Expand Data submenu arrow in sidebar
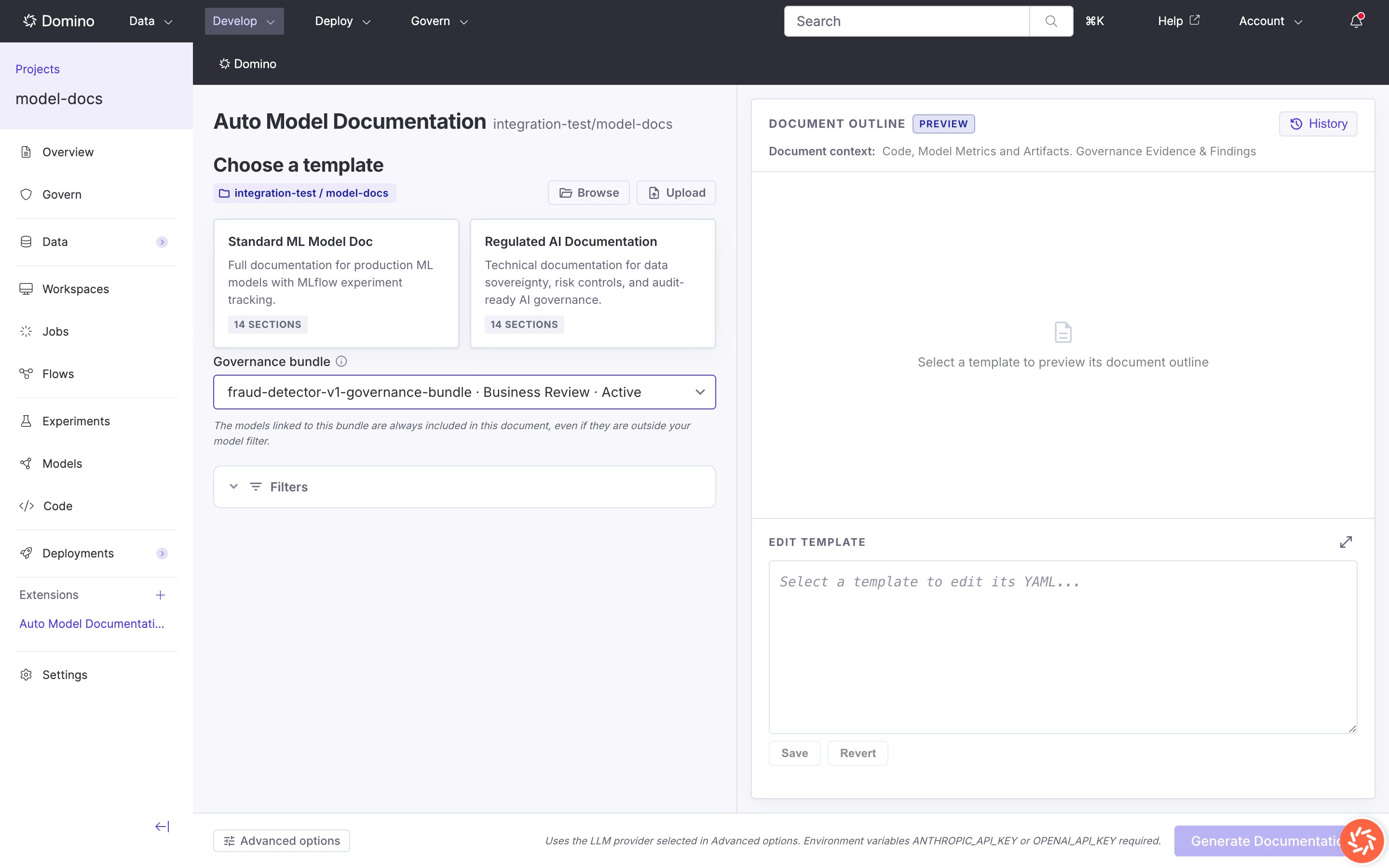This screenshot has width=1389, height=868. point(162,242)
